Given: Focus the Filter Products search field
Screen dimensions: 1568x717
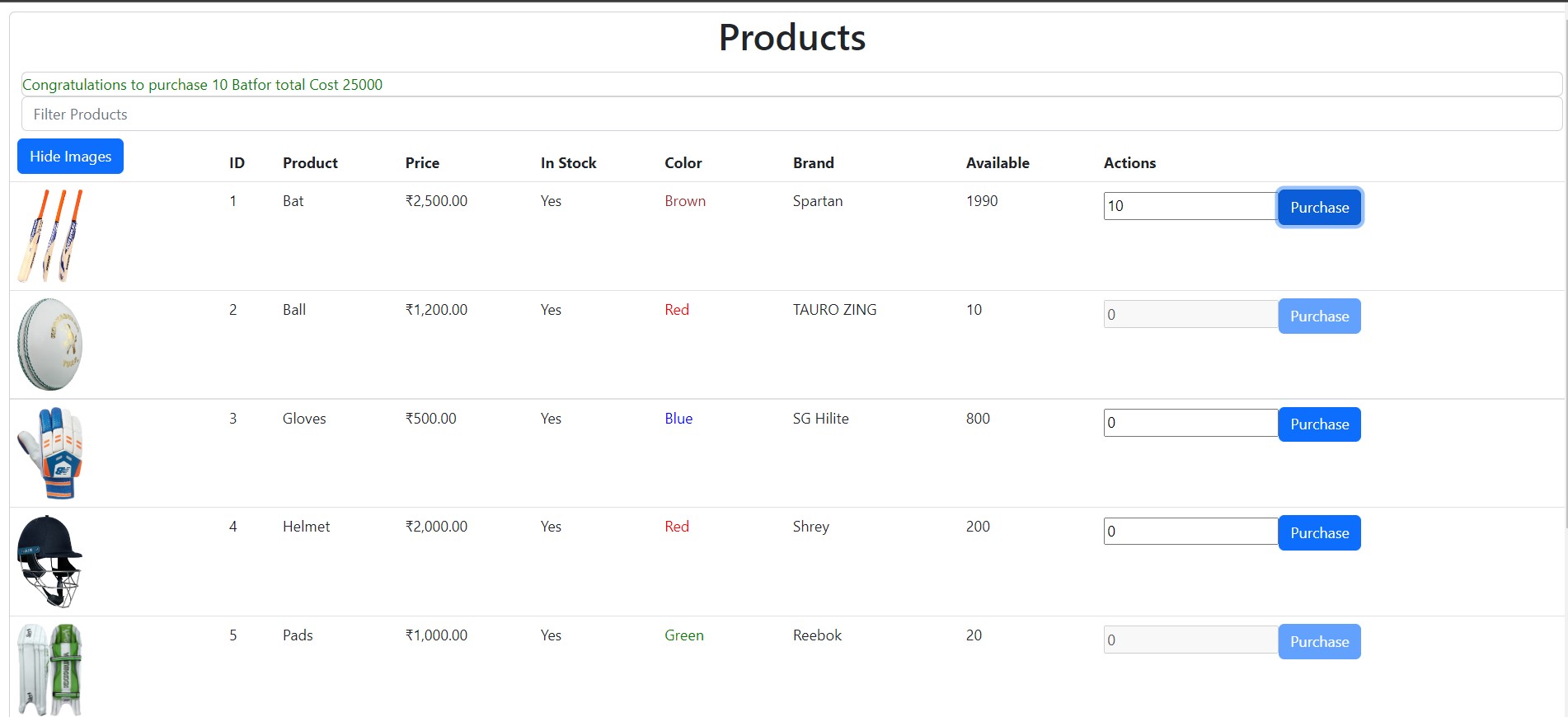Looking at the screenshot, I should coord(791,115).
